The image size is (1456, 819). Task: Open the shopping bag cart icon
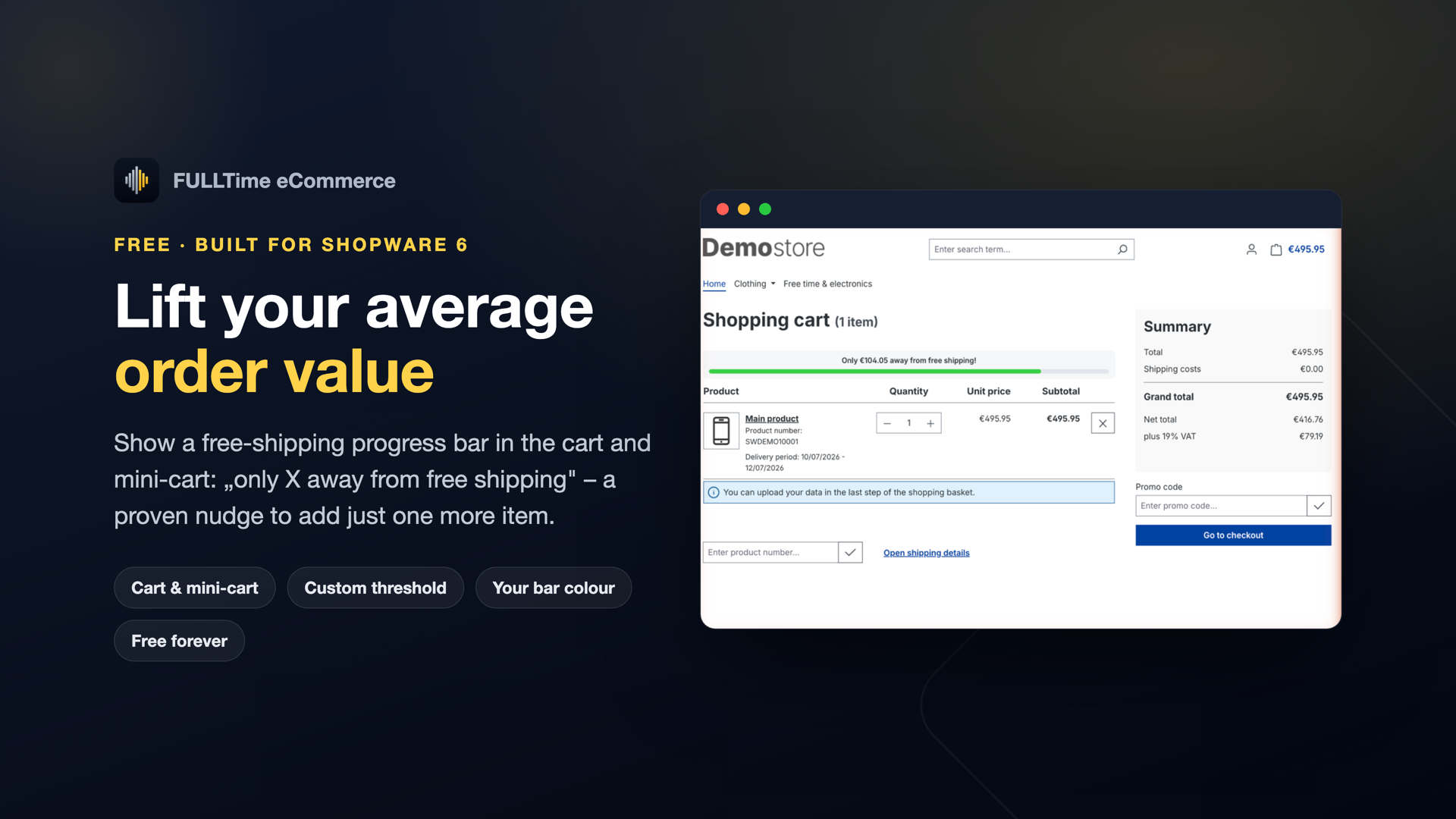pos(1276,249)
